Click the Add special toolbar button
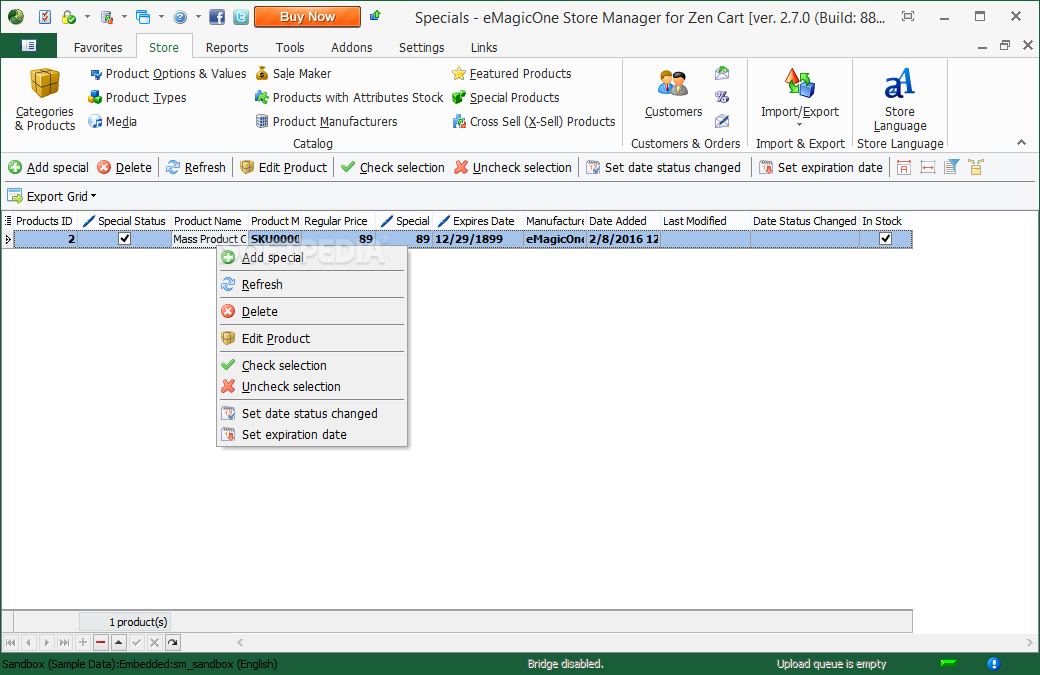 tap(48, 168)
